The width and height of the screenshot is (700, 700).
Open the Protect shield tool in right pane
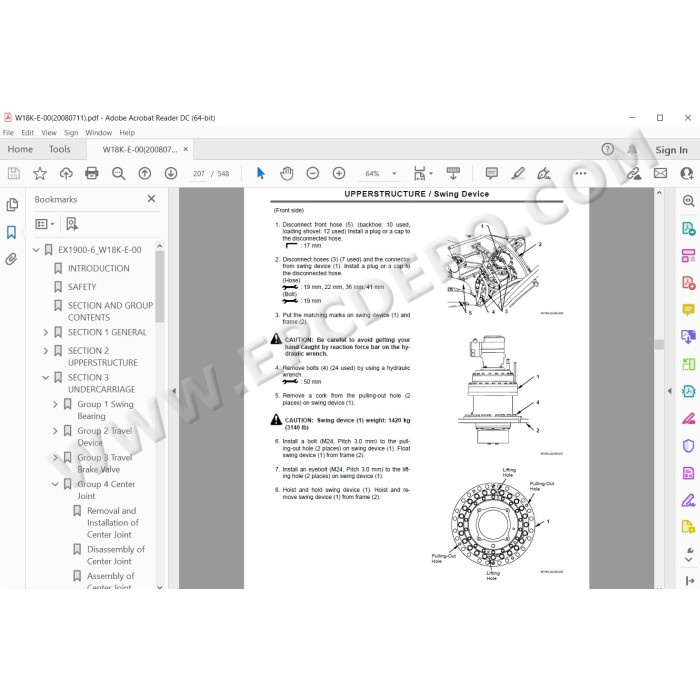point(688,445)
